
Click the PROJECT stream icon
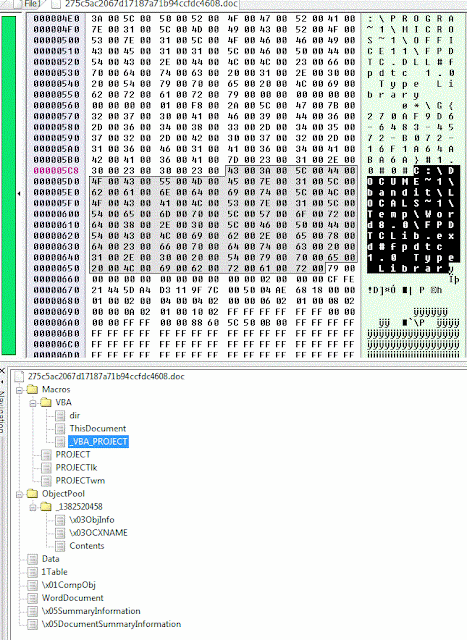tap(46, 455)
